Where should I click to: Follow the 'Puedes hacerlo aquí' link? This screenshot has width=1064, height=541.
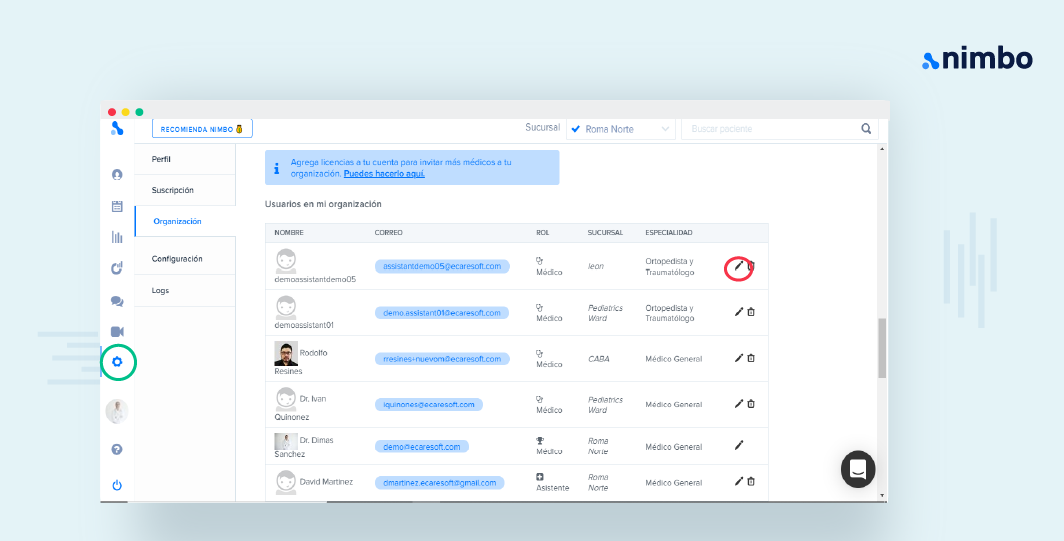(384, 173)
